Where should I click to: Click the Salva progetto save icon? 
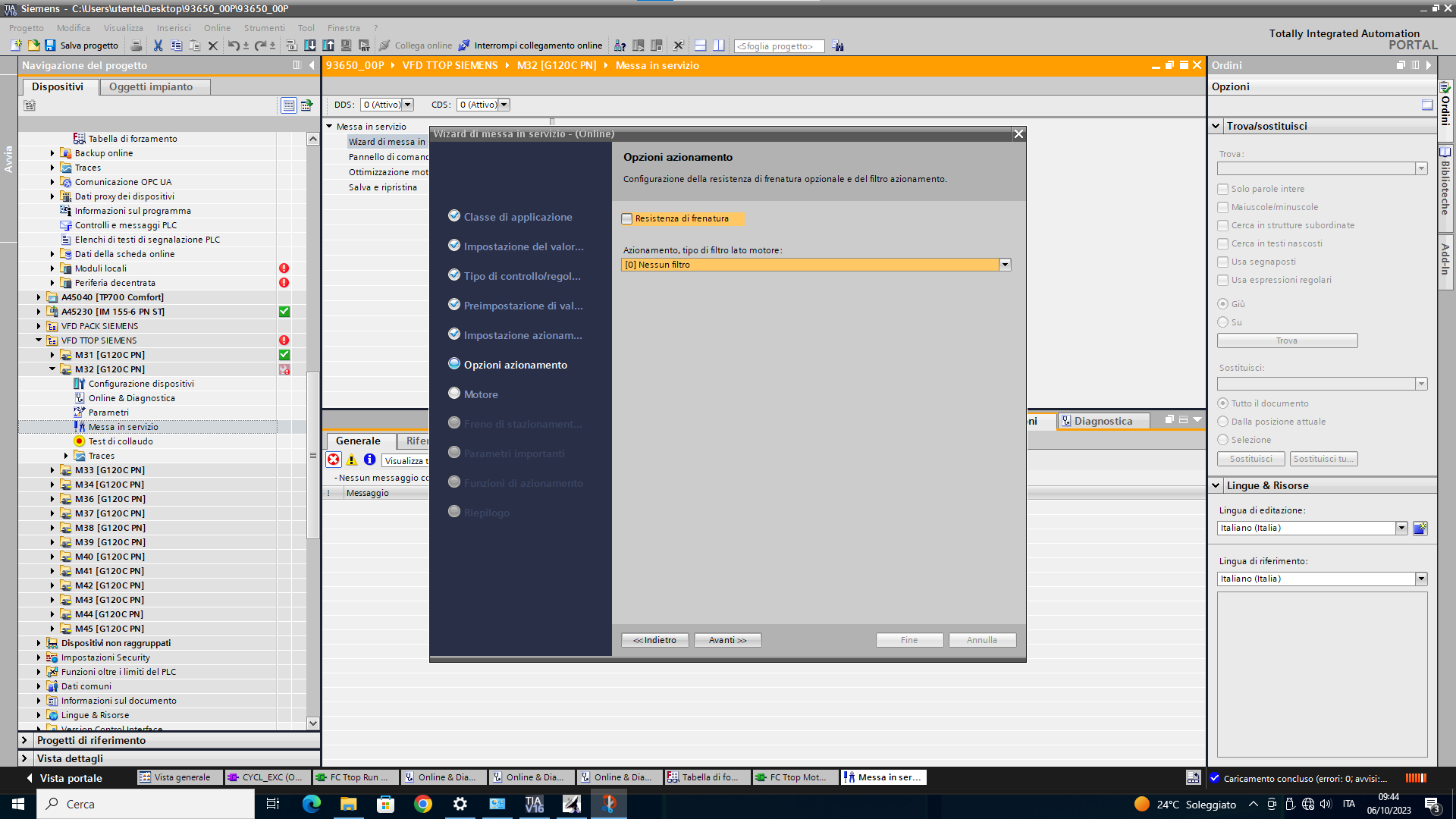point(50,45)
